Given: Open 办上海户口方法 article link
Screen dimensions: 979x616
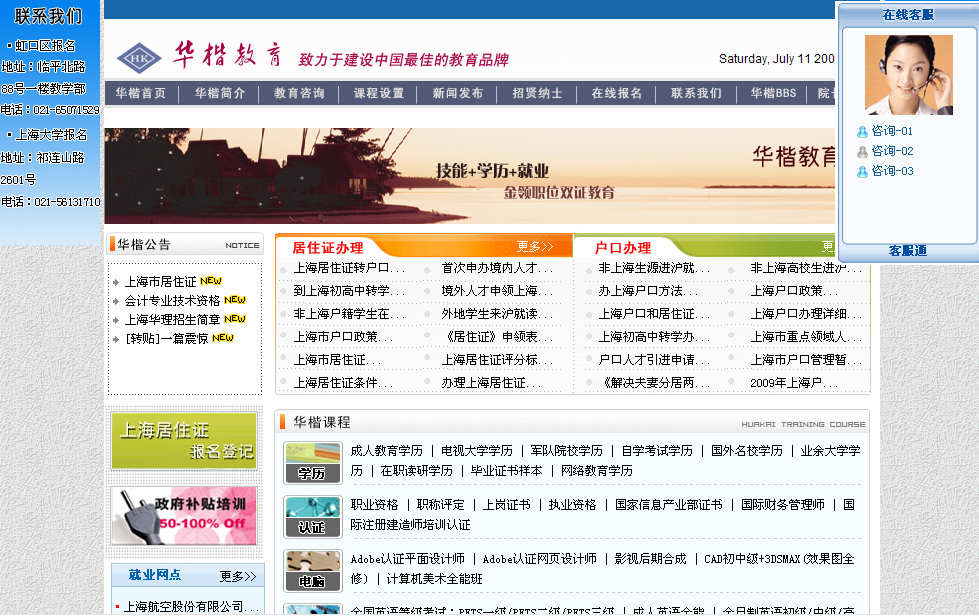Looking at the screenshot, I should (647, 291).
